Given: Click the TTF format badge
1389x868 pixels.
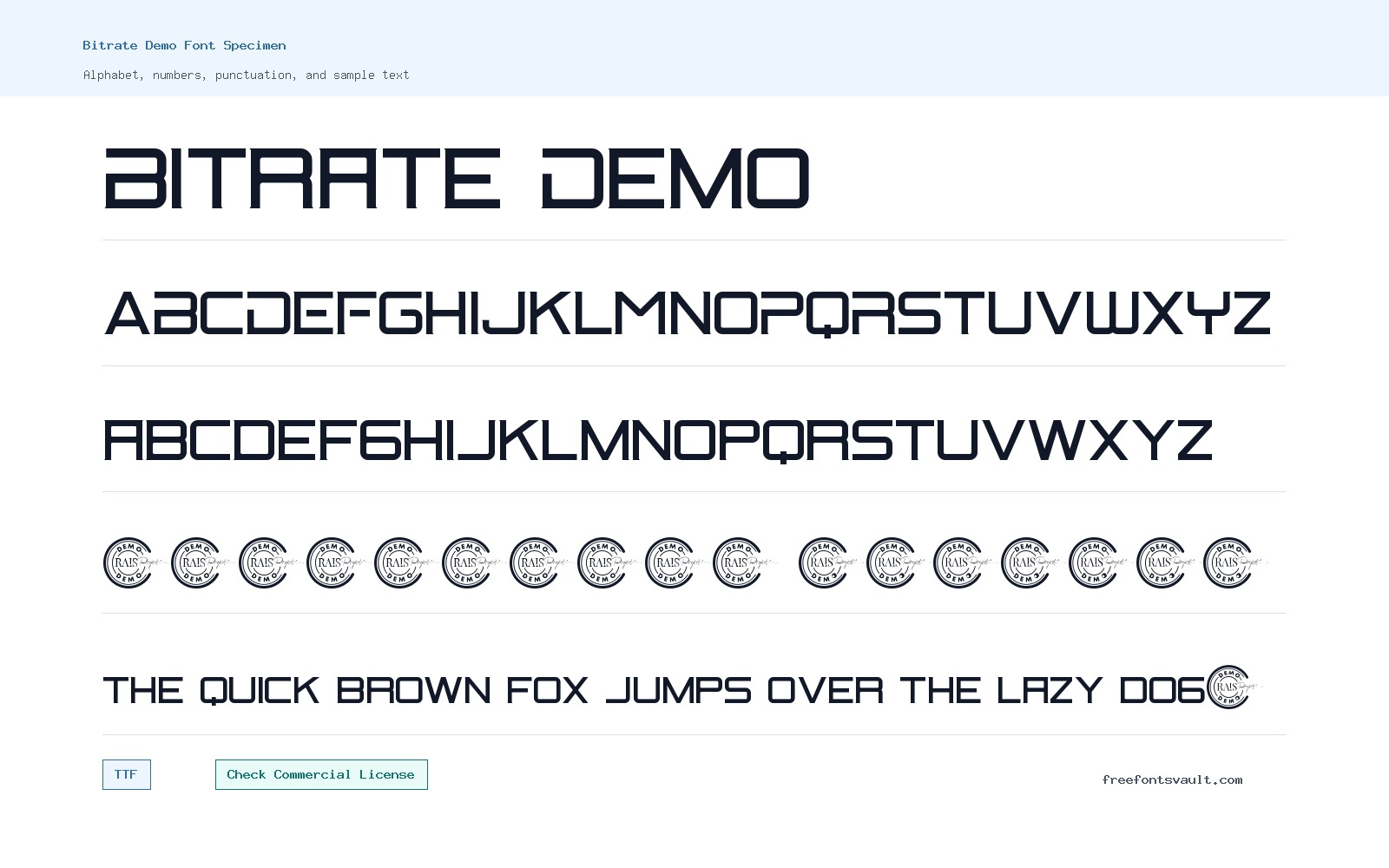Looking at the screenshot, I should click(x=127, y=774).
